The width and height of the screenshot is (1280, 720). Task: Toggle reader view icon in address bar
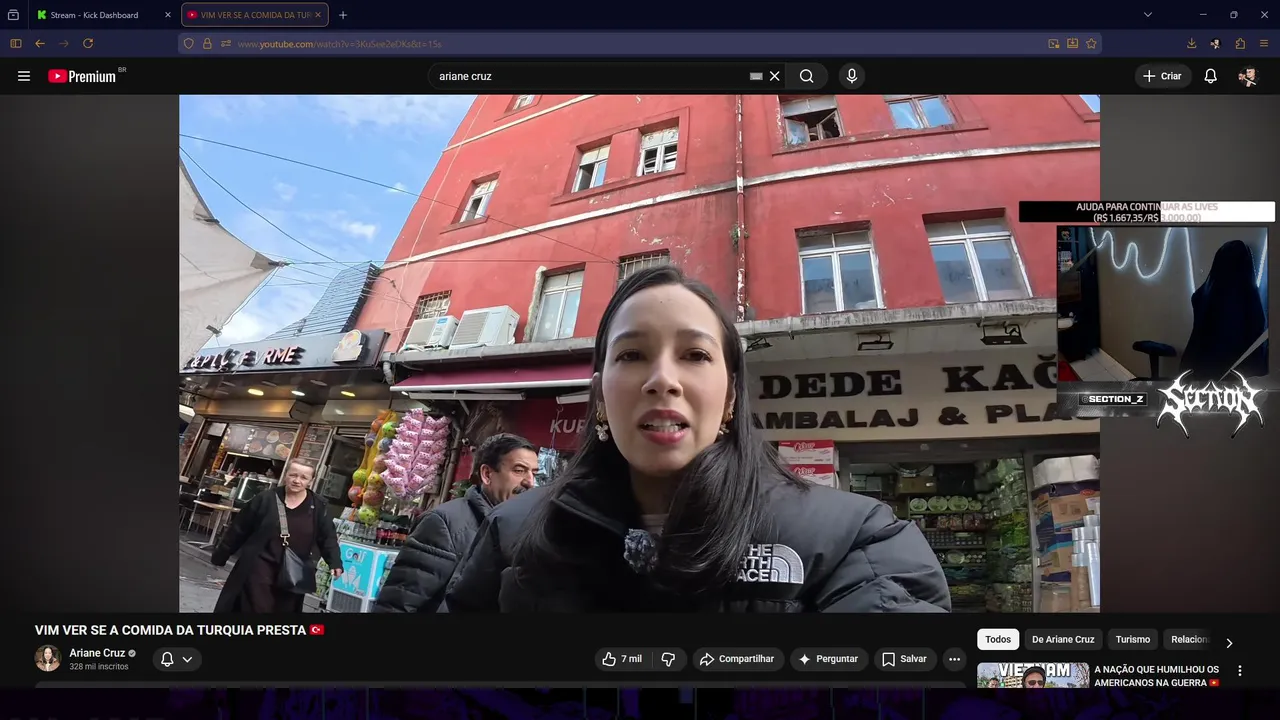(x=1072, y=44)
